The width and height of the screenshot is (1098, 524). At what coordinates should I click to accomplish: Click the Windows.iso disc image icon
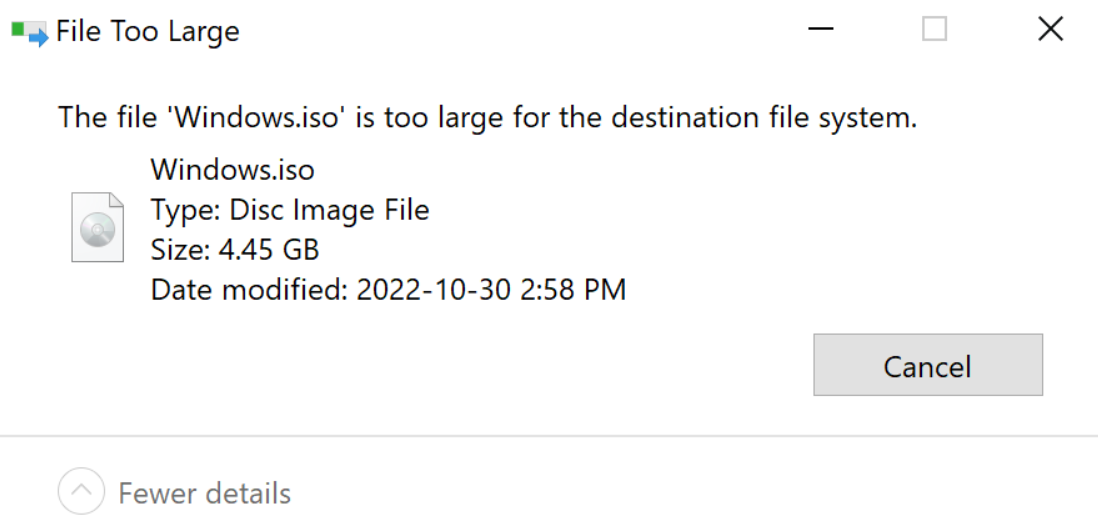[97, 229]
